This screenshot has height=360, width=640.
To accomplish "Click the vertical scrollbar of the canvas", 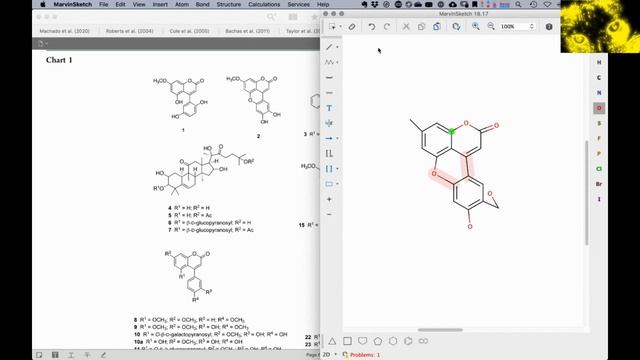I will click(587, 193).
